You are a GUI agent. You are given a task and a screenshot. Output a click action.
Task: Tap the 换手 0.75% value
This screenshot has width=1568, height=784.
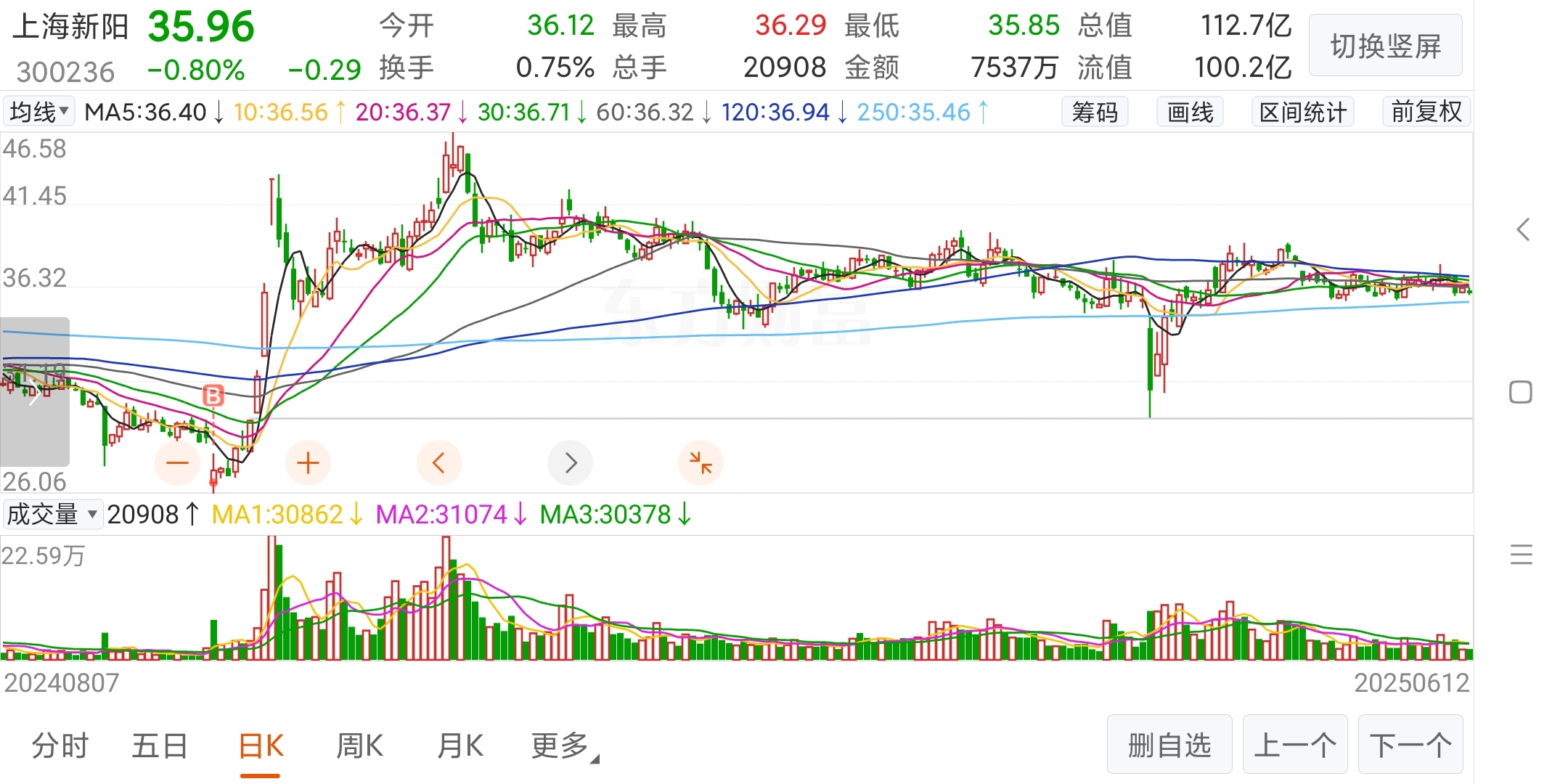[555, 68]
